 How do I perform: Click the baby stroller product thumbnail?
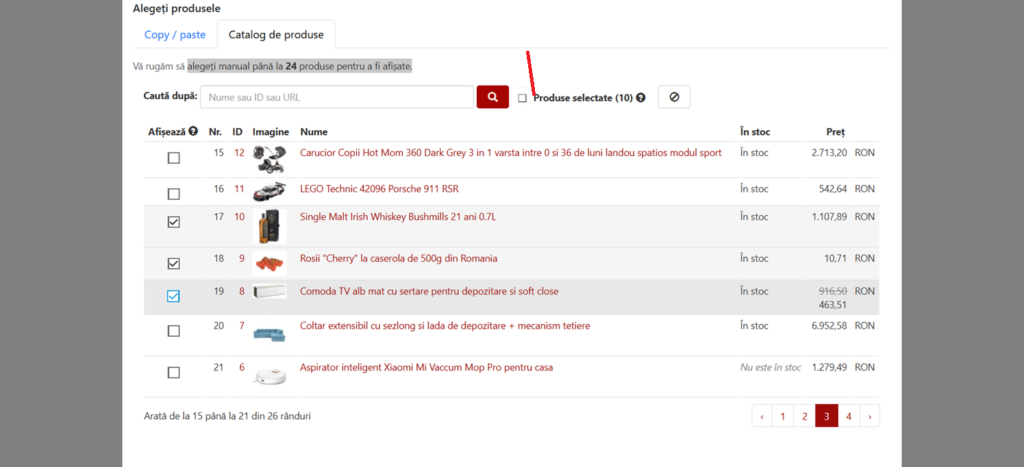[x=269, y=156]
